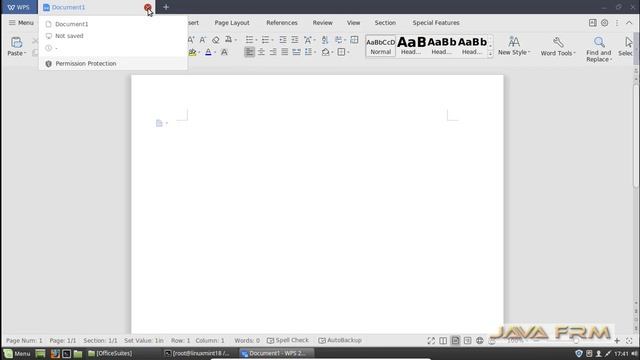Viewport: 640px width, 360px height.
Task: Open the font color dropdown arrow
Action: 215,52
